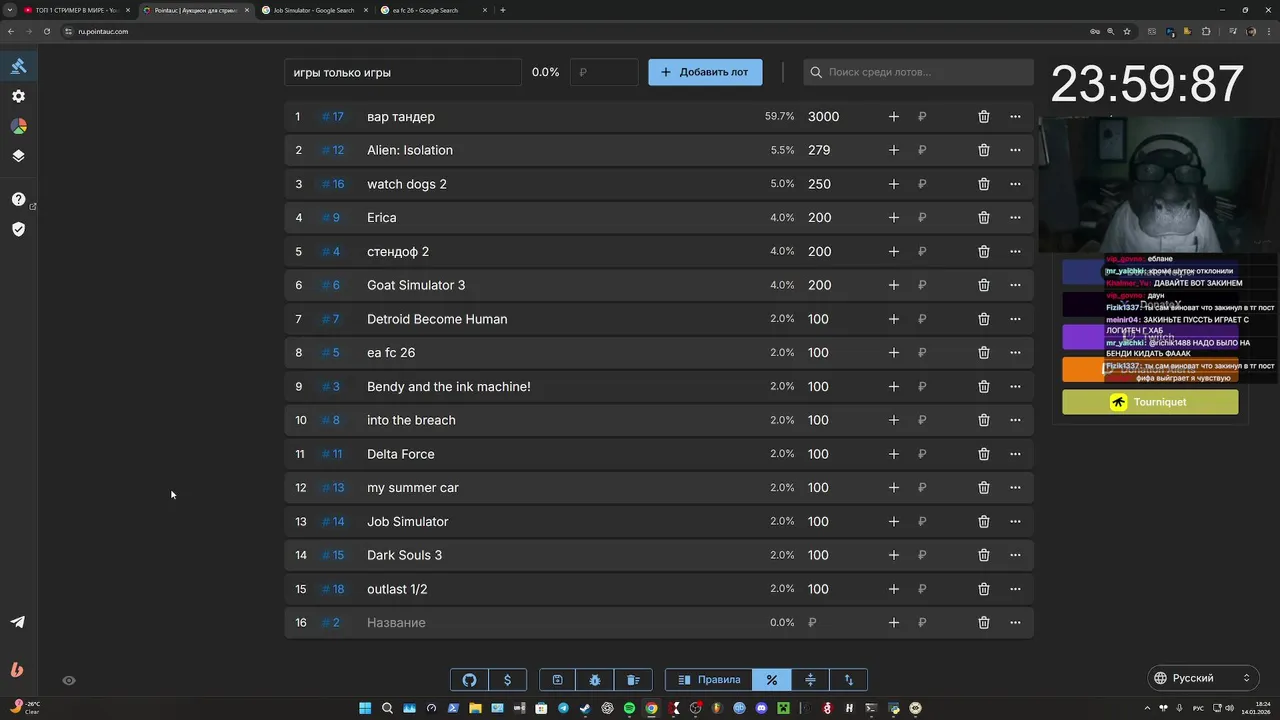Viewport: 1280px width, 720px height.
Task: Click the Tourniquet button in right panel
Action: (1150, 402)
